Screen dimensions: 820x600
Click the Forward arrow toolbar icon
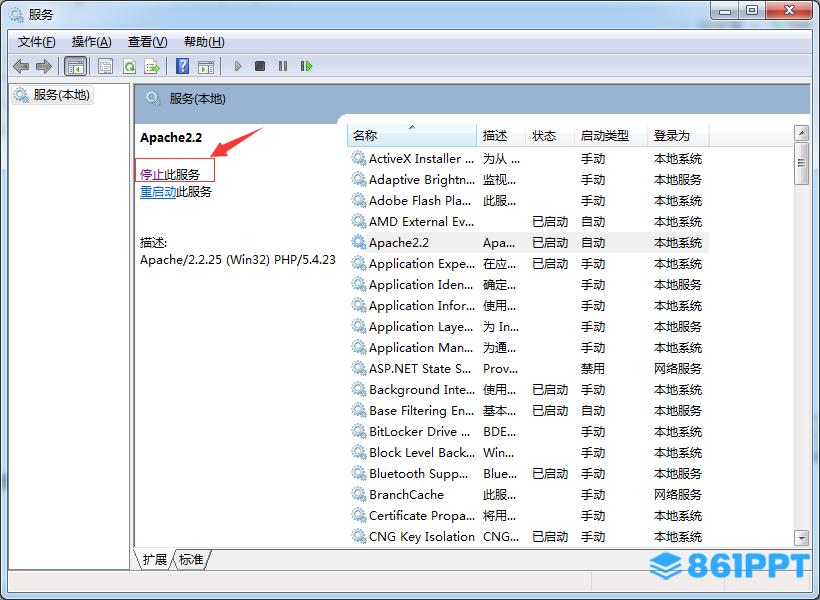click(43, 66)
